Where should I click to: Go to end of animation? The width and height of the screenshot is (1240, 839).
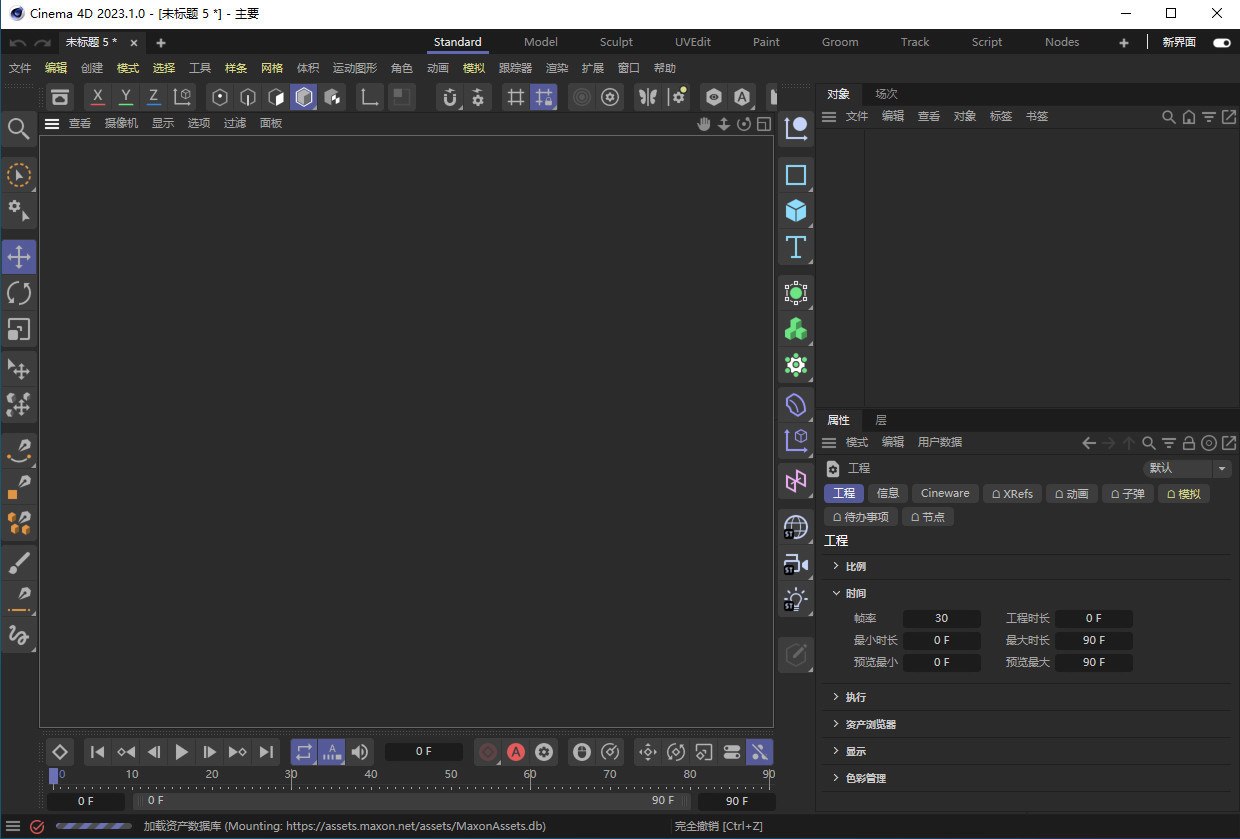click(x=266, y=752)
